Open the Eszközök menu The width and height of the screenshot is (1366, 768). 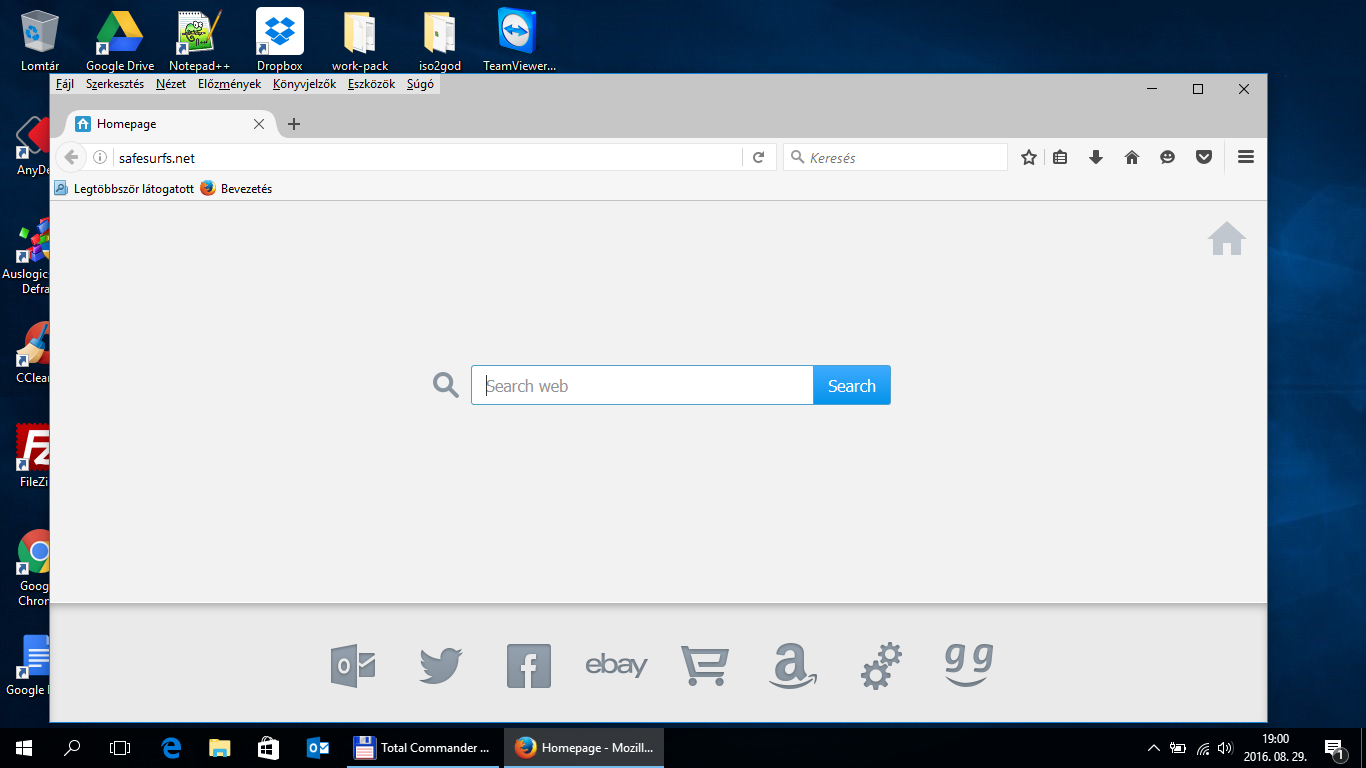tap(371, 85)
